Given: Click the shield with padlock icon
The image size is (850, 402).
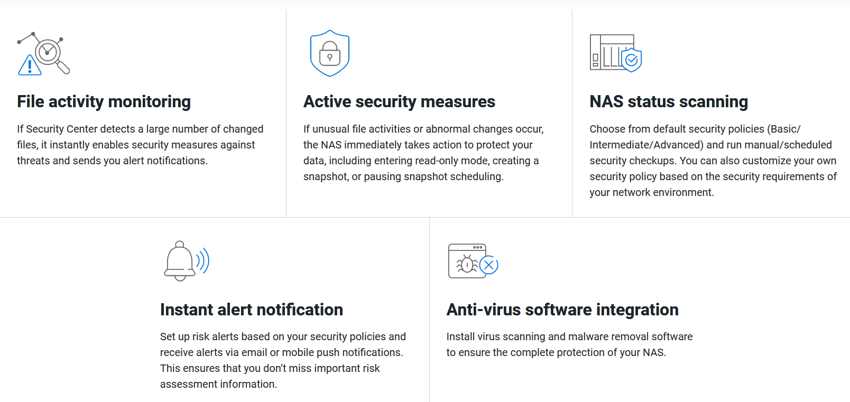Looking at the screenshot, I should coord(330,53).
